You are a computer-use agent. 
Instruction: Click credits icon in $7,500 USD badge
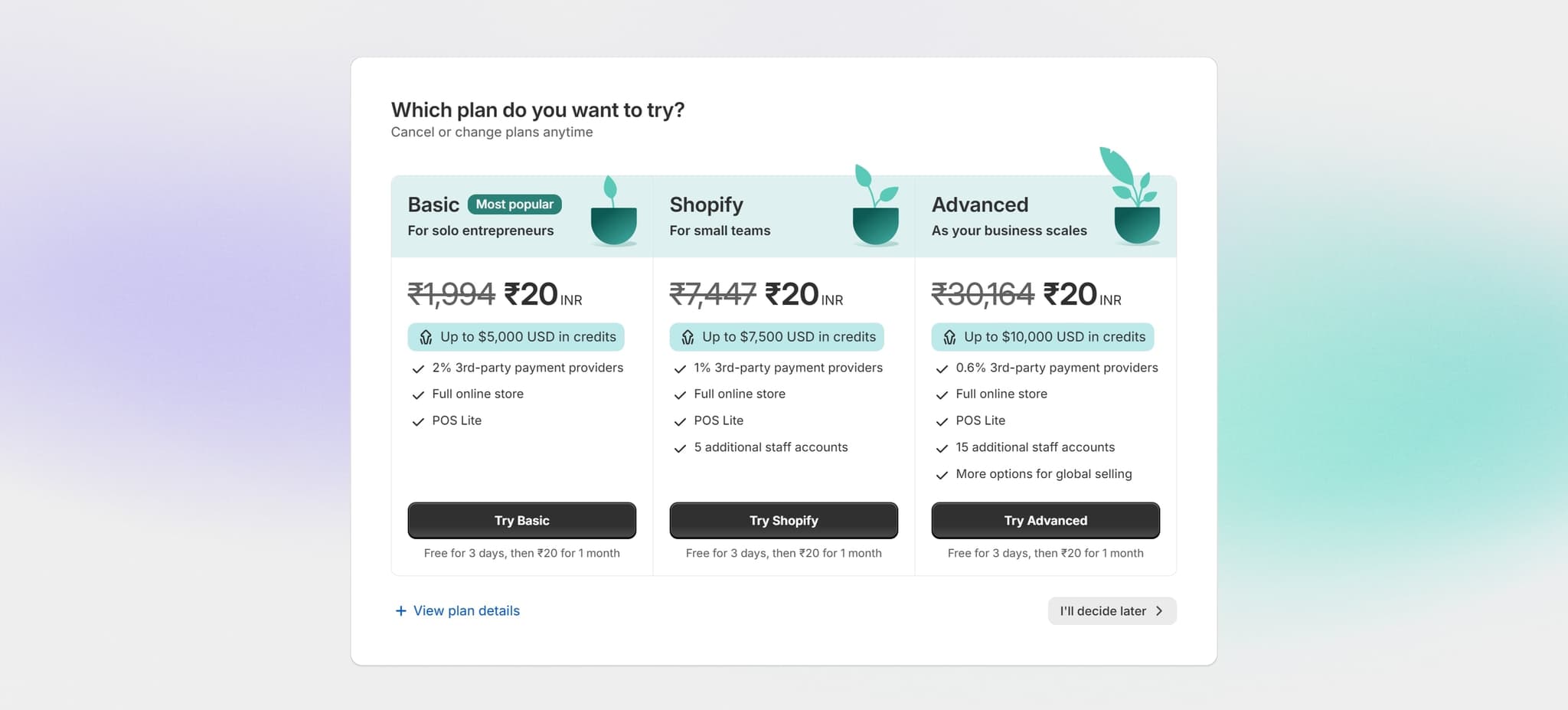click(x=688, y=338)
